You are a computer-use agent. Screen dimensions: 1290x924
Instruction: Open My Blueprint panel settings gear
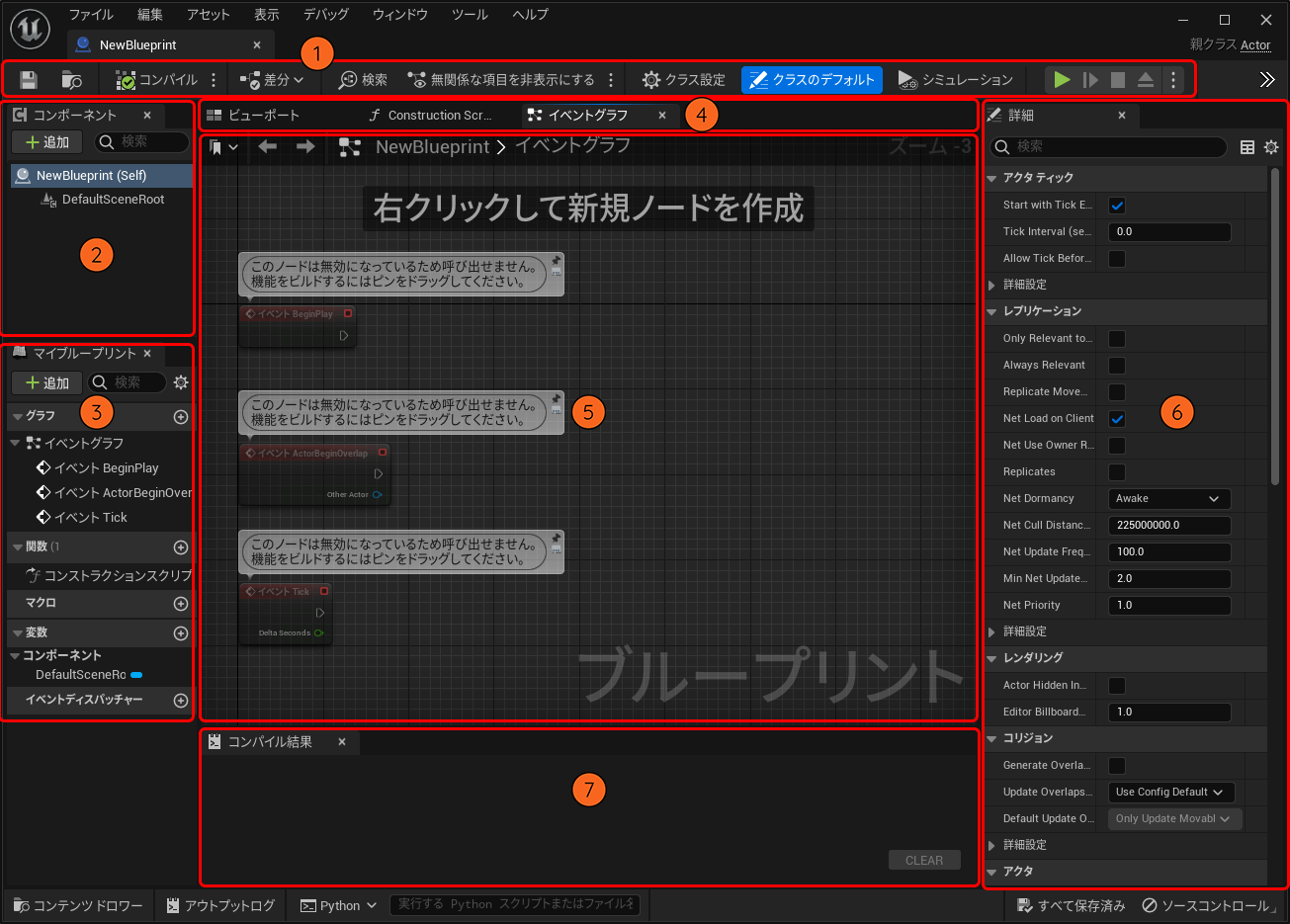(x=181, y=382)
